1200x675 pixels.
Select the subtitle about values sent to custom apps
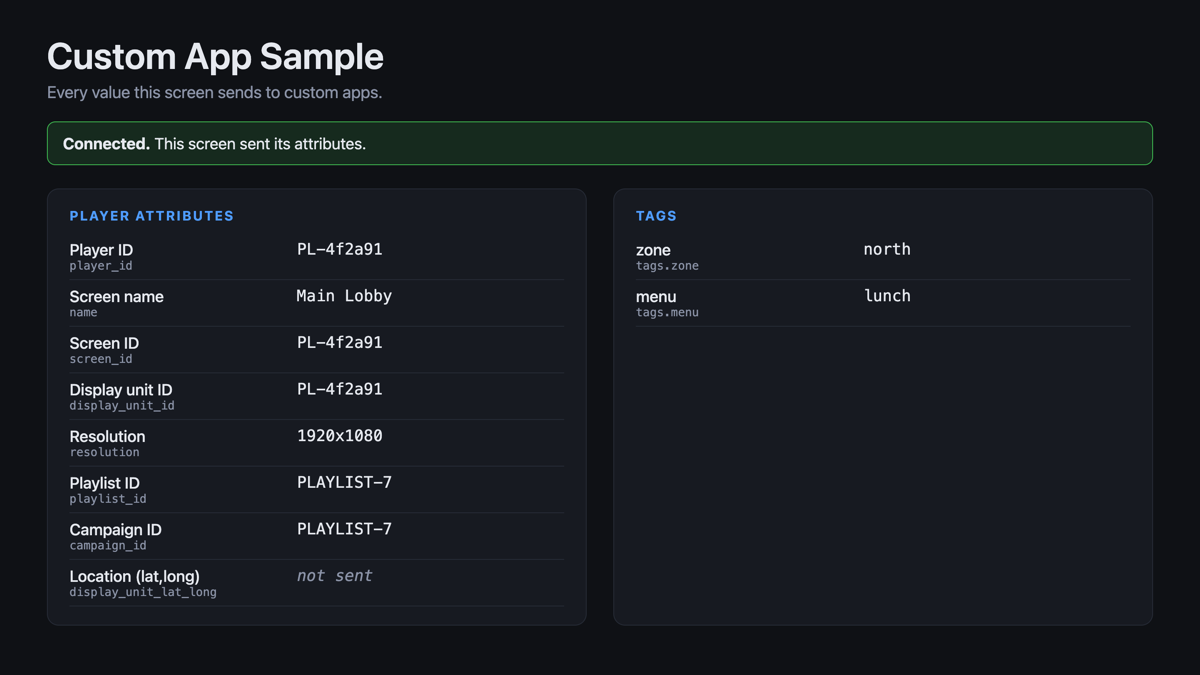coord(214,93)
